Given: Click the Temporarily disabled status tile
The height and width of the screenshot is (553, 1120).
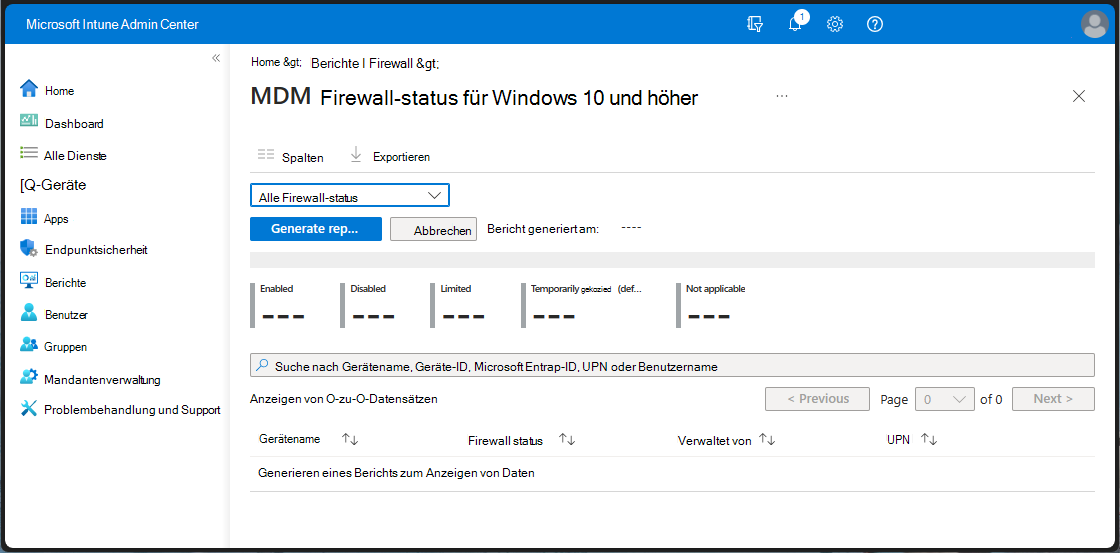Looking at the screenshot, I should [582, 305].
